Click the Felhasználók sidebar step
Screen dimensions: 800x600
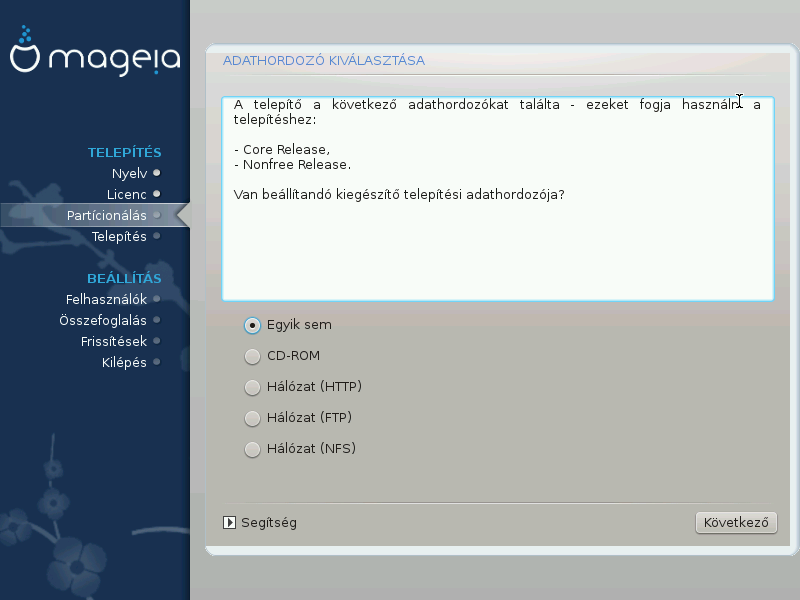click(x=106, y=299)
